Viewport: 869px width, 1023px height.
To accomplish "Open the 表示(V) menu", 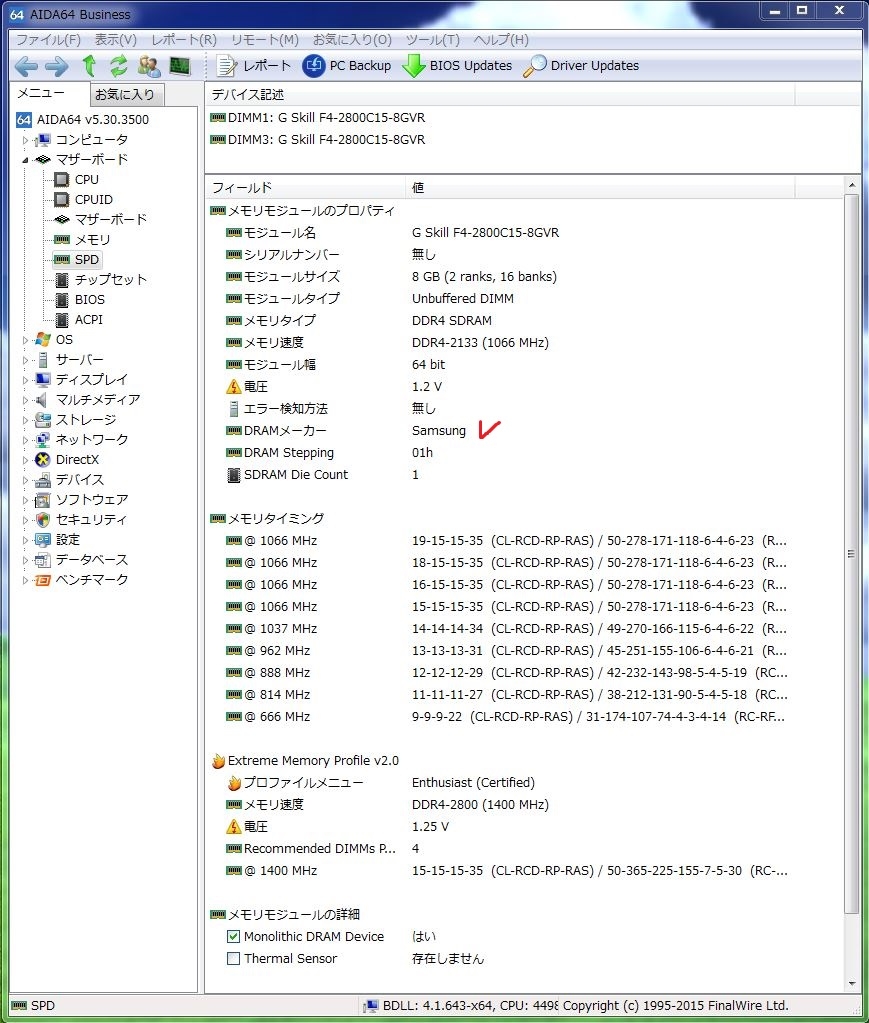I will tap(116, 40).
